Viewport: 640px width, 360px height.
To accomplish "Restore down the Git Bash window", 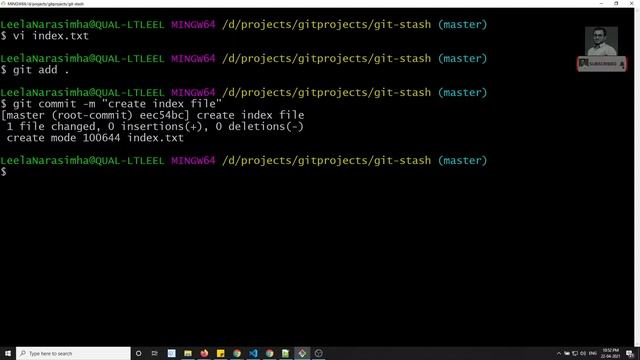I will point(616,4).
